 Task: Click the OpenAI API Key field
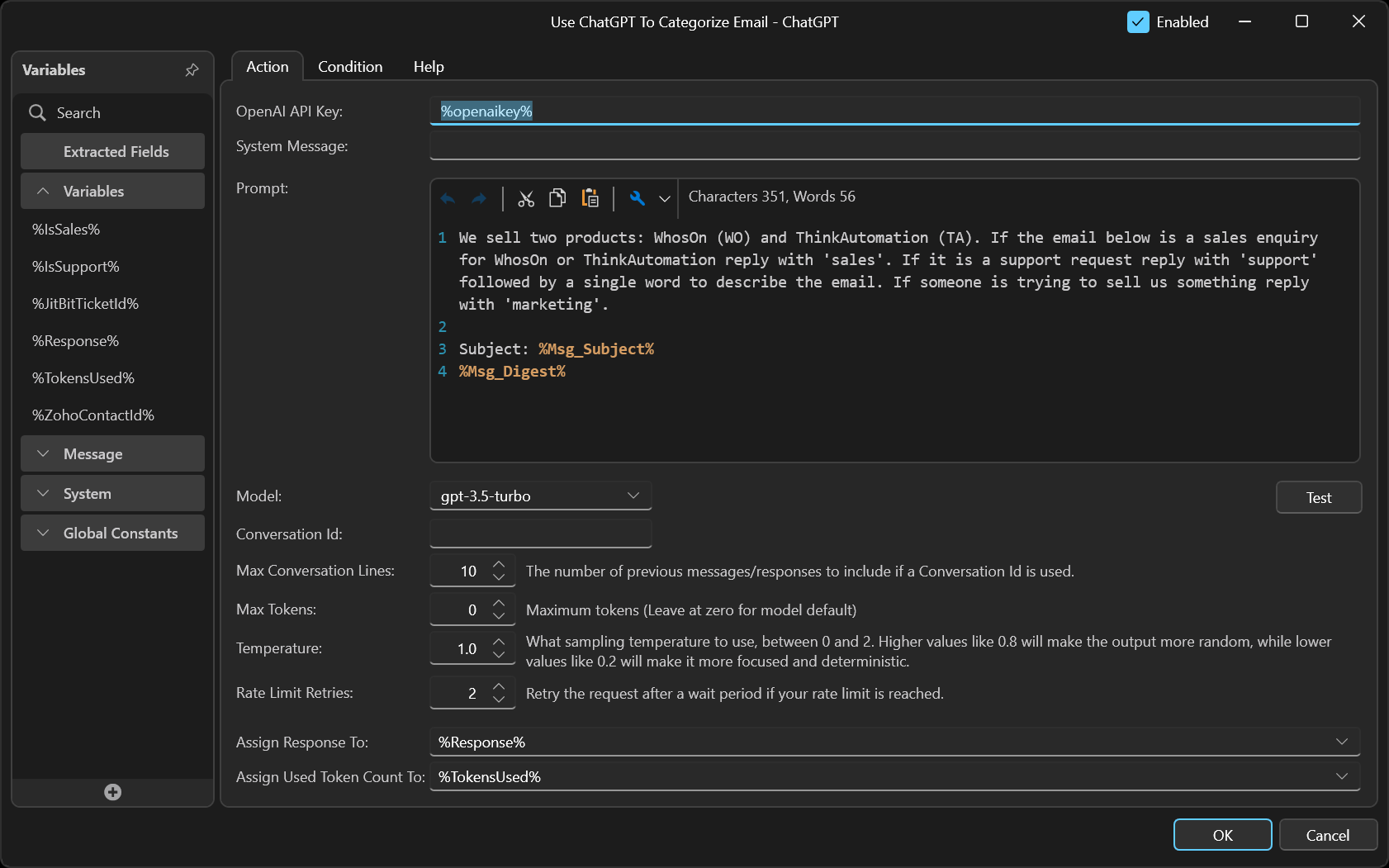[x=895, y=111]
